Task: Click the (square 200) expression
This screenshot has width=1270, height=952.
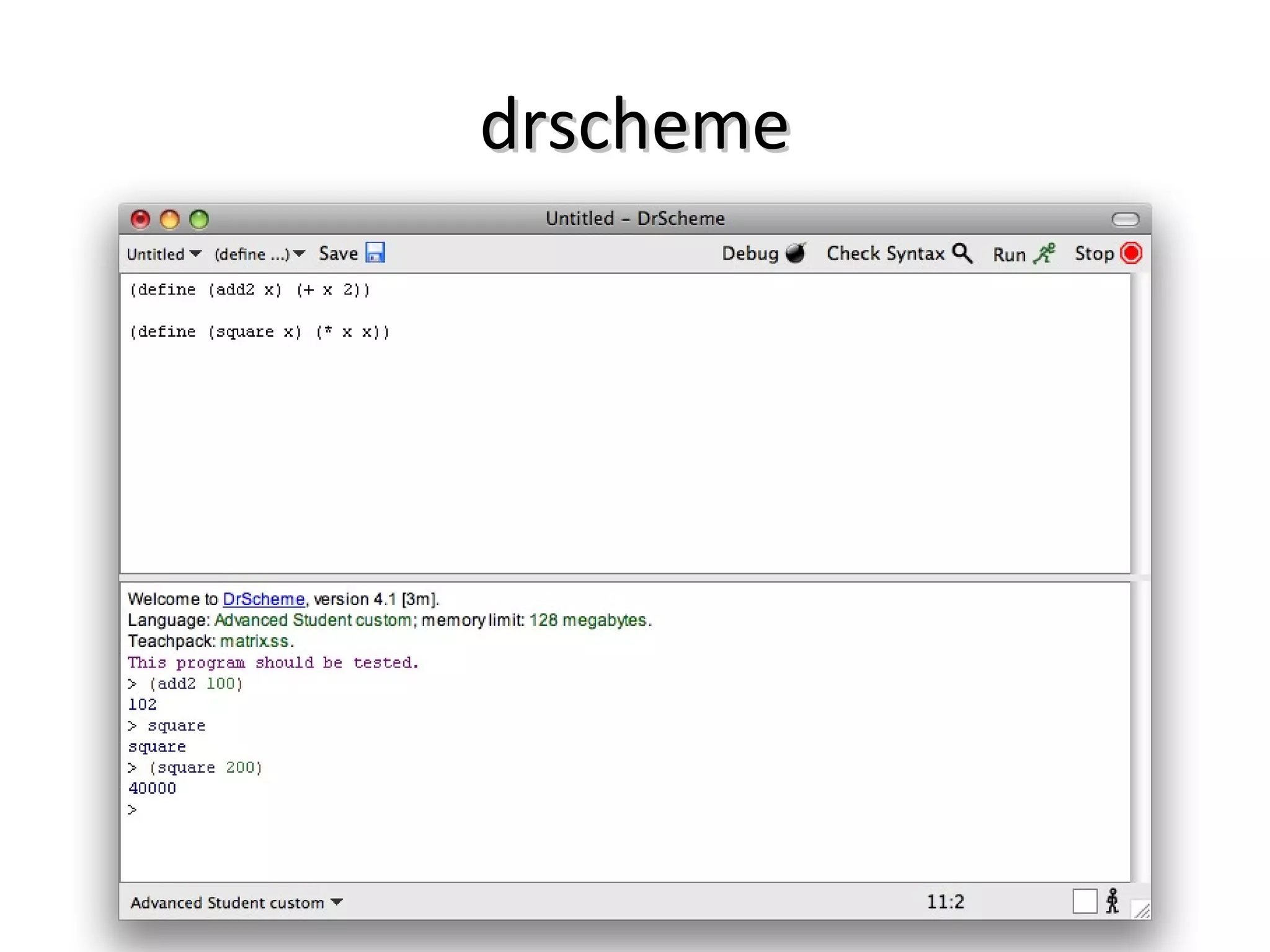Action: 206,767
